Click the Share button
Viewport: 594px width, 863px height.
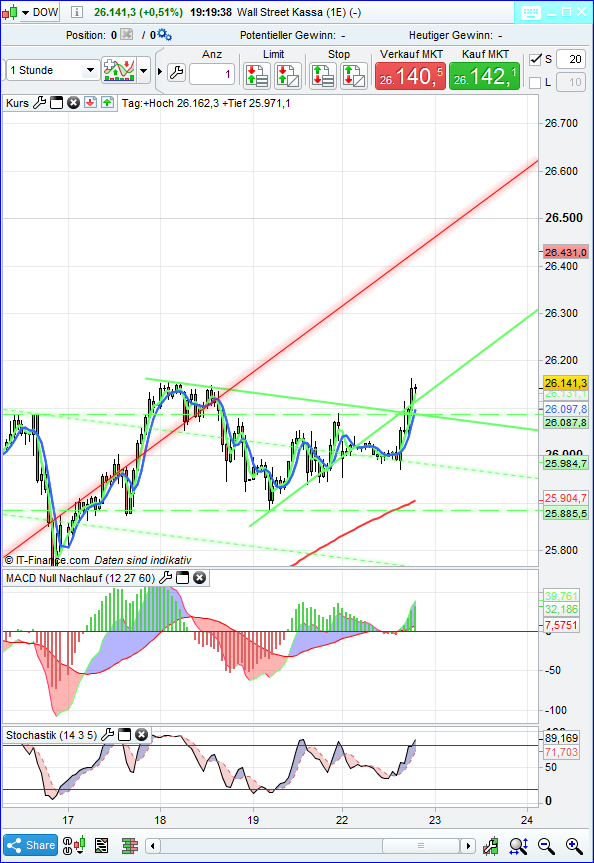click(x=30, y=845)
